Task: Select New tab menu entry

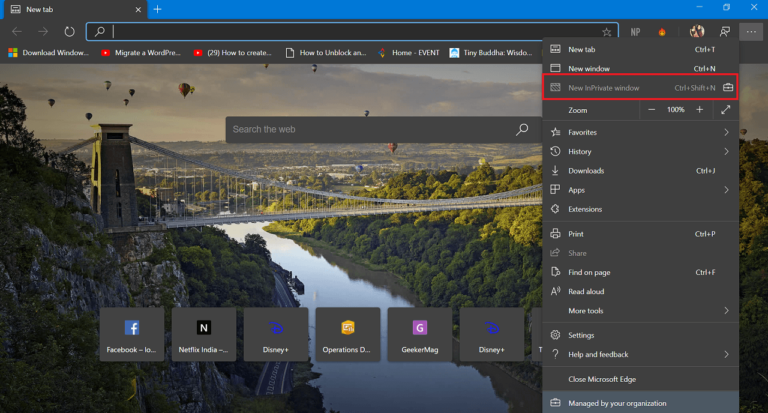Action: [x=640, y=49]
